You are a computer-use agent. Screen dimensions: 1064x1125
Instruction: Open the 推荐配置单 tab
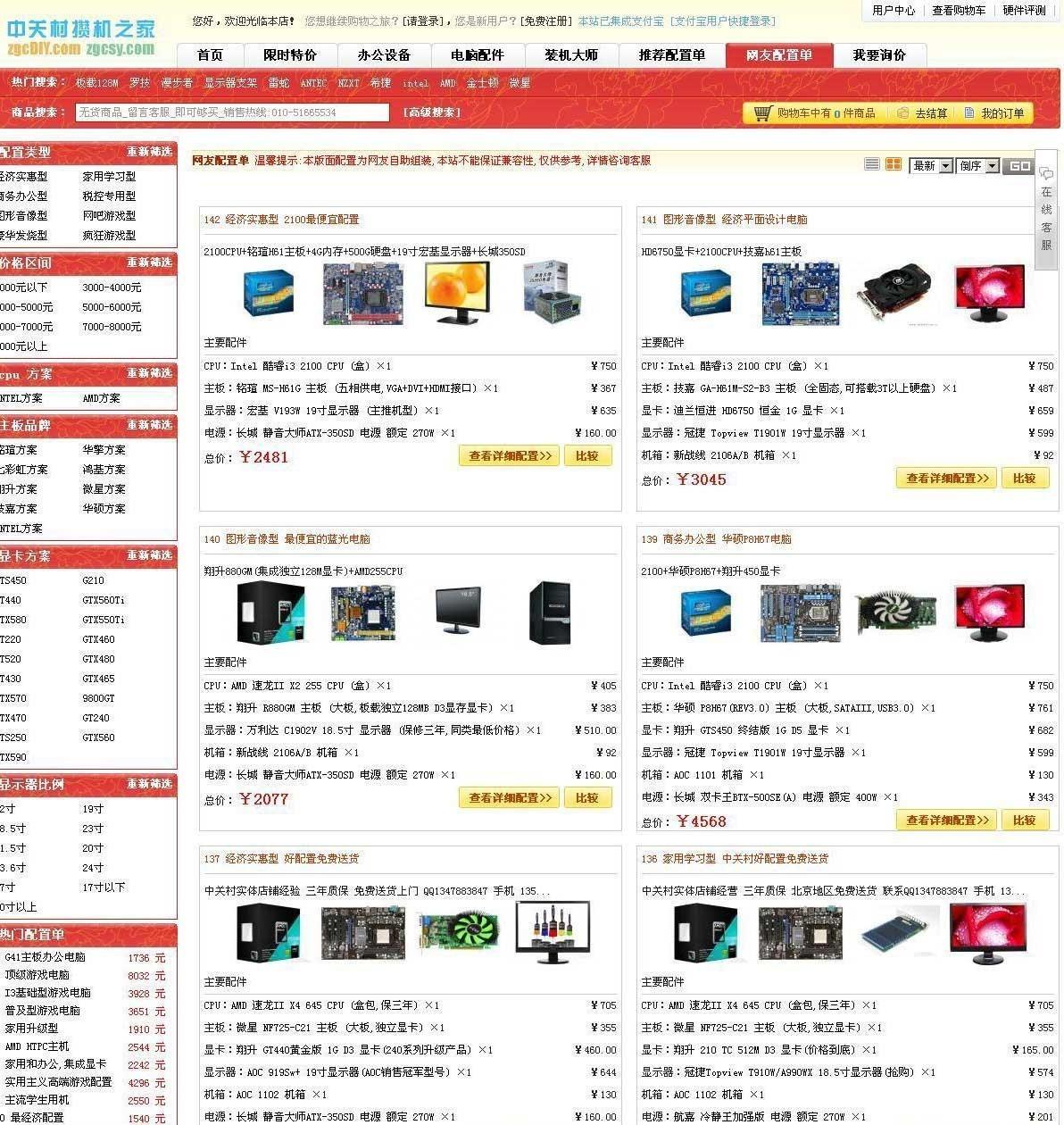(x=672, y=55)
